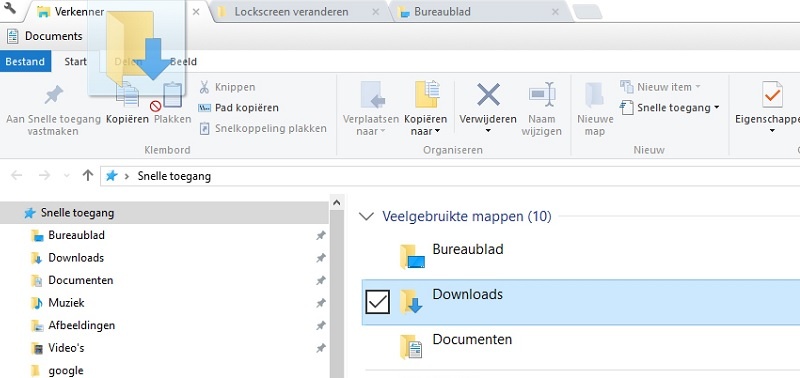The image size is (800, 378).
Task: Click Naam wijzigen rename icon
Action: point(541,94)
